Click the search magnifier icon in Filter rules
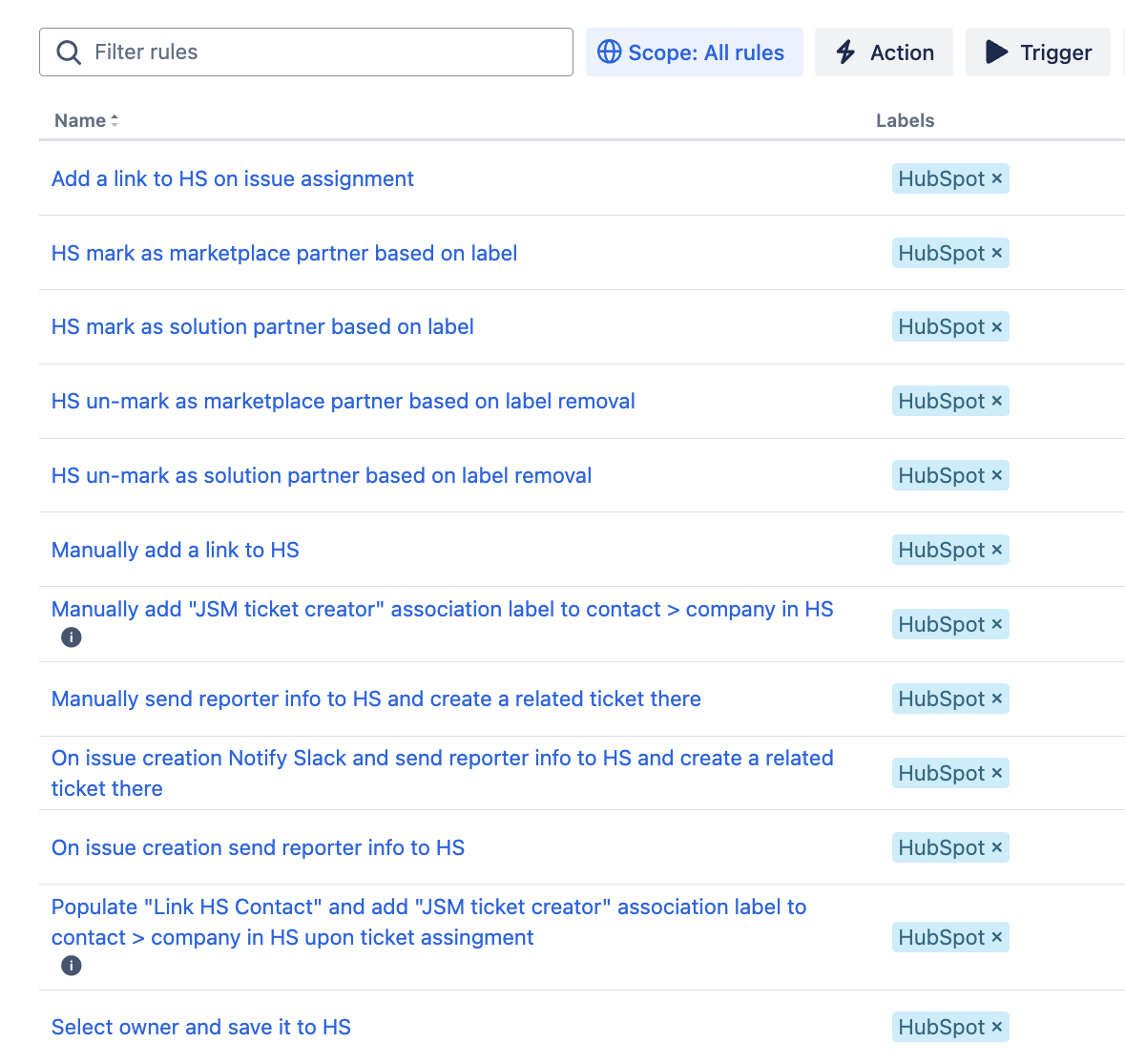This screenshot has height=1064, width=1125. [69, 52]
